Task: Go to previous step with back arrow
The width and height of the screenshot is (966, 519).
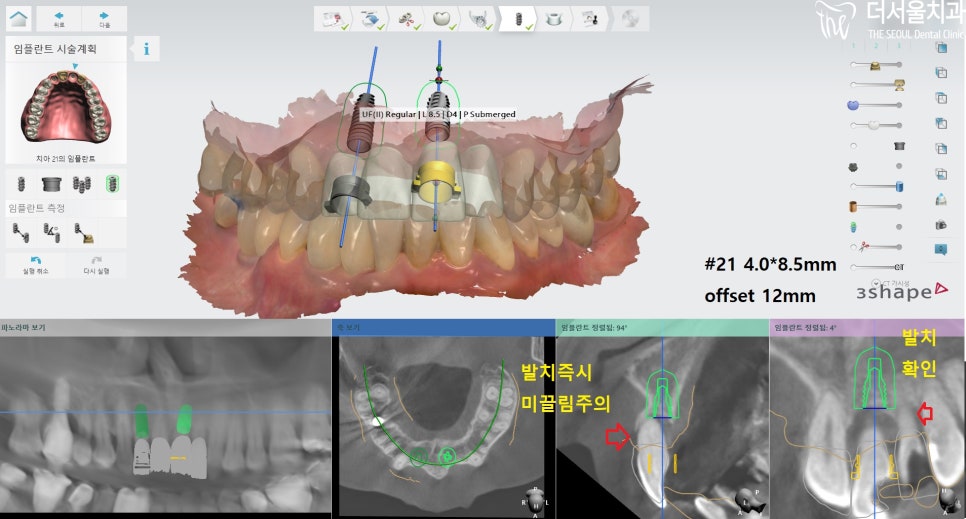Action: (58, 18)
